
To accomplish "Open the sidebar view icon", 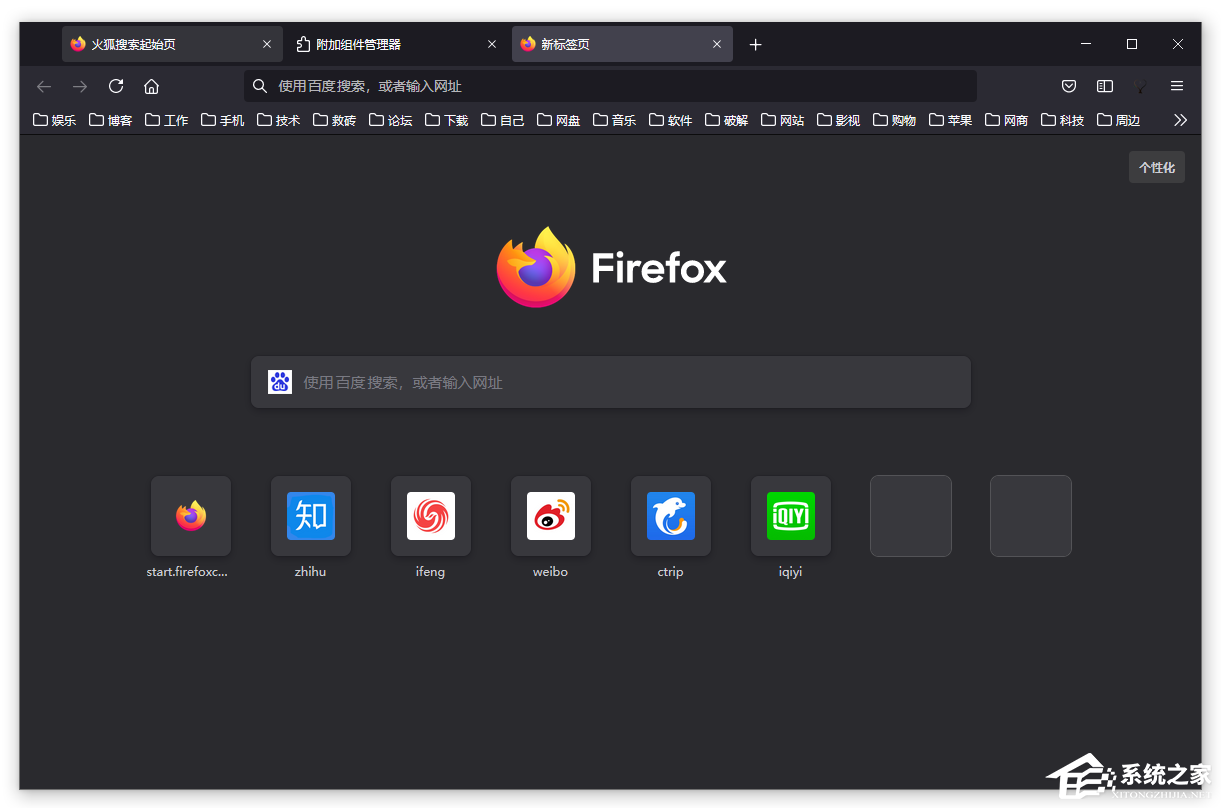I will pyautogui.click(x=1104, y=86).
